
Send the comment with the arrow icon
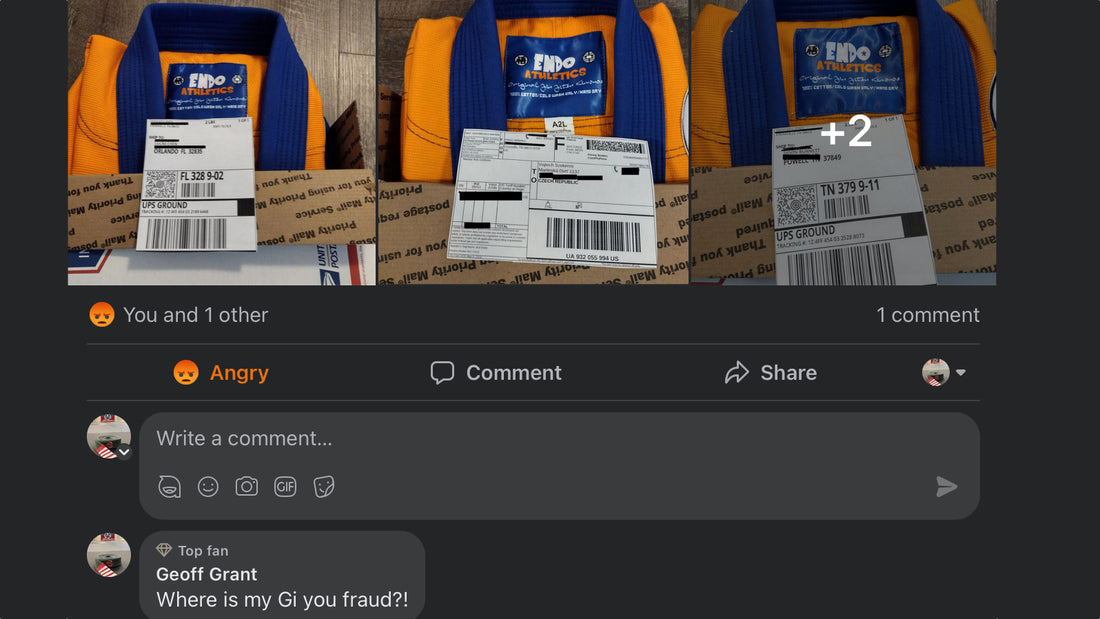(946, 486)
